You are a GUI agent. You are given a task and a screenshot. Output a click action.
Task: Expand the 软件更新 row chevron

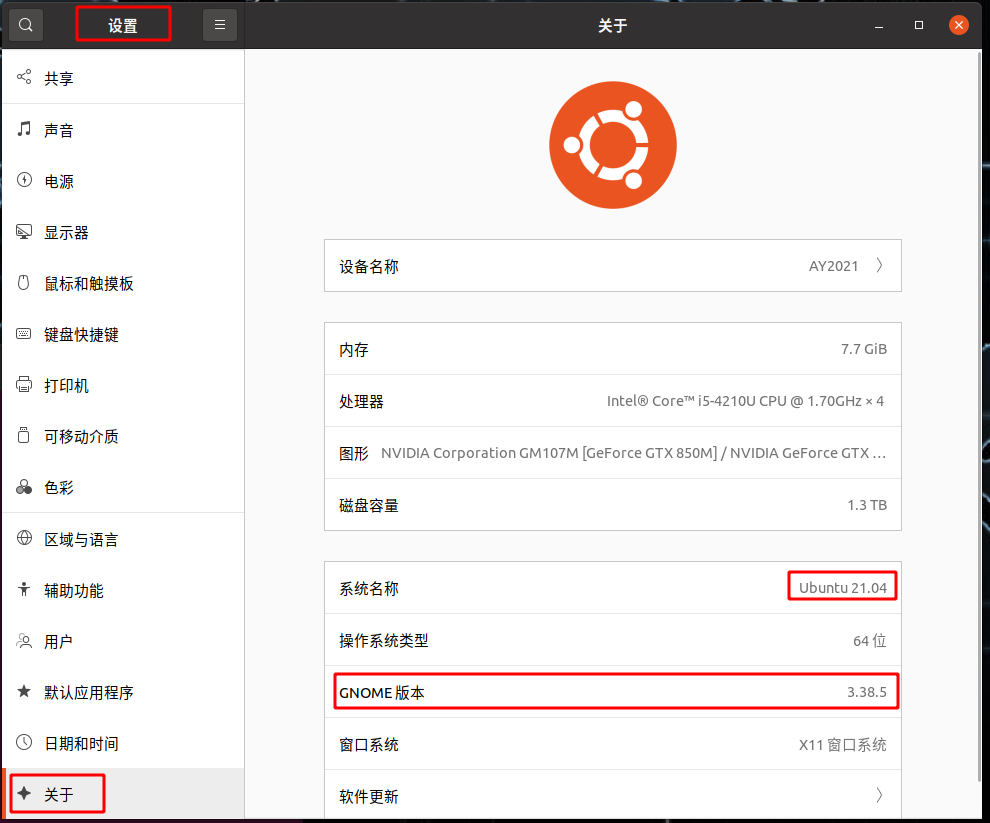pos(880,795)
